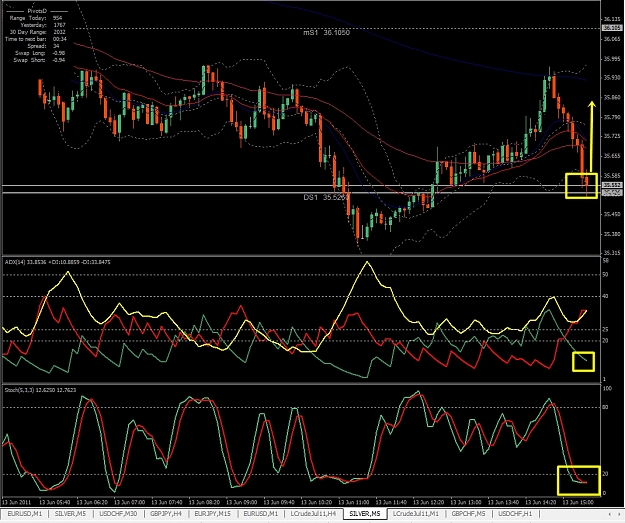Click the 35.315 price scale label
This screenshot has width=625, height=523.
tap(612, 253)
